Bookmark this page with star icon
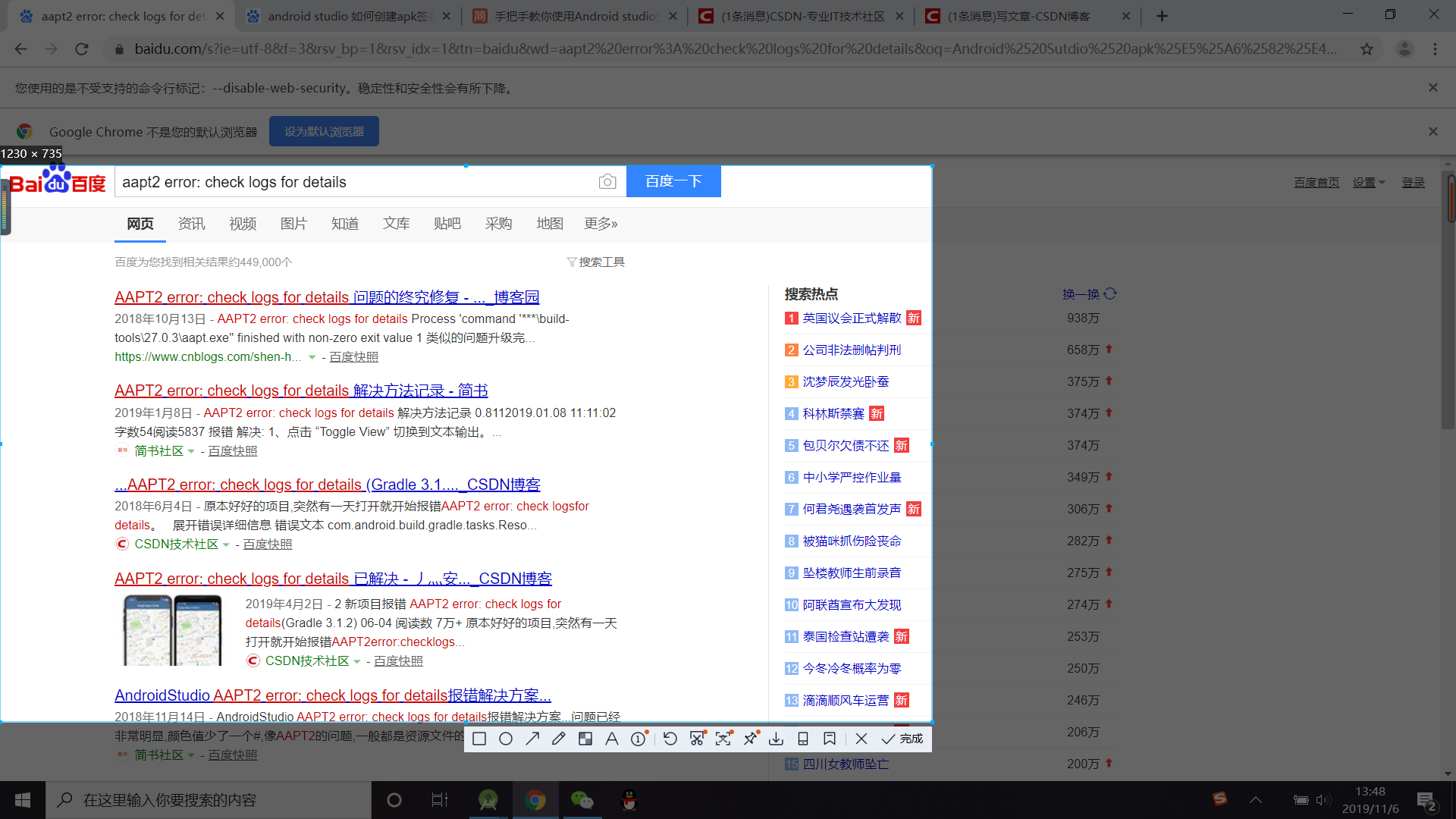1456x819 pixels. 1367,49
